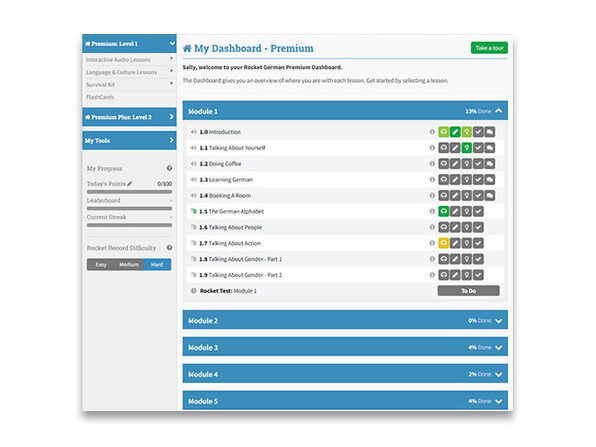Click the pencil icon for 1.4 Booking A Room
The width and height of the screenshot is (596, 447).
click(x=455, y=195)
